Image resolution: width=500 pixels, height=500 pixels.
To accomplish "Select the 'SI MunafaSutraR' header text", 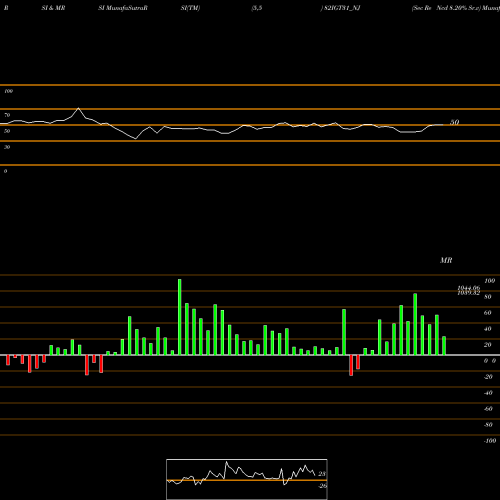I will coord(123,8).
